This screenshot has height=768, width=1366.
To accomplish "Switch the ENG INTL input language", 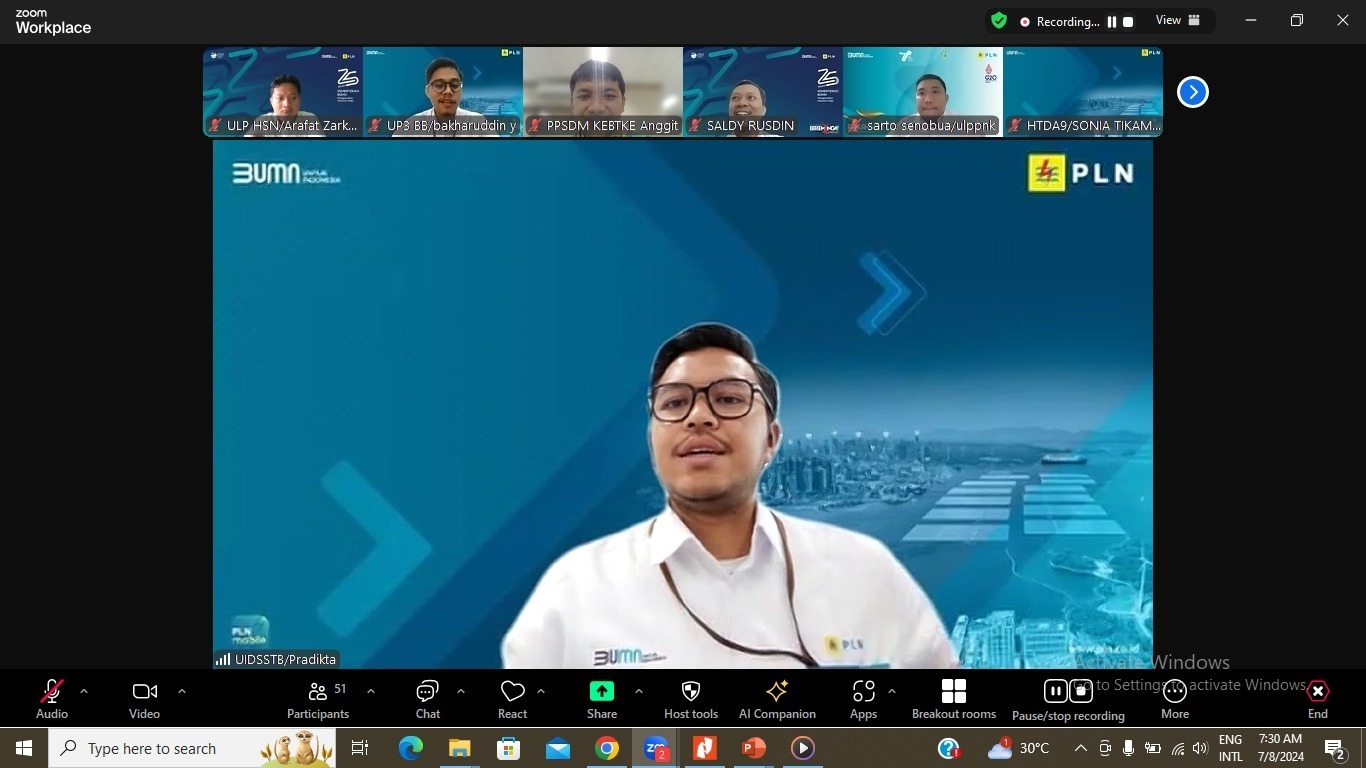I will 1231,748.
